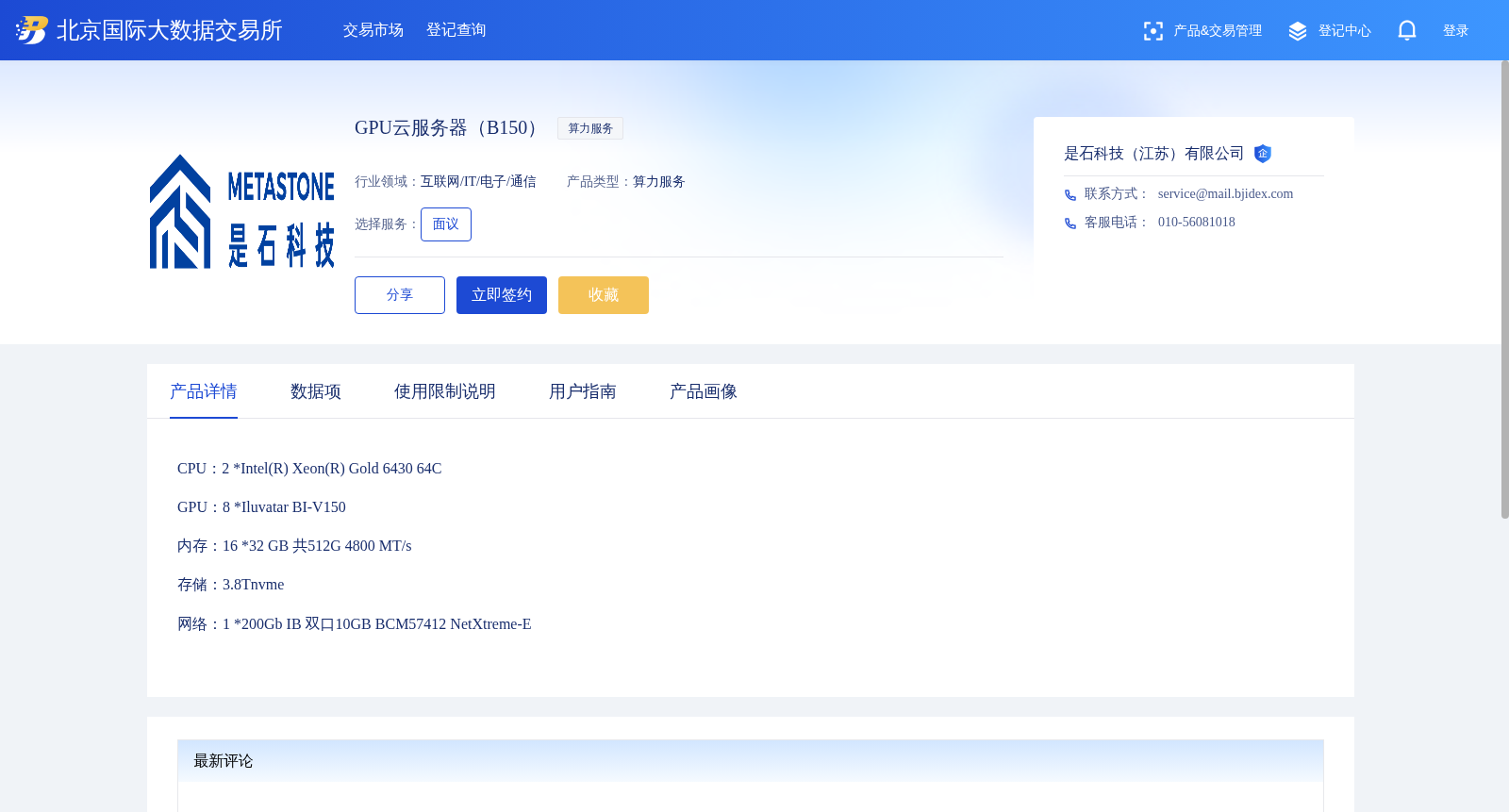Open the Metastone 是石科技 logo image

242,211
